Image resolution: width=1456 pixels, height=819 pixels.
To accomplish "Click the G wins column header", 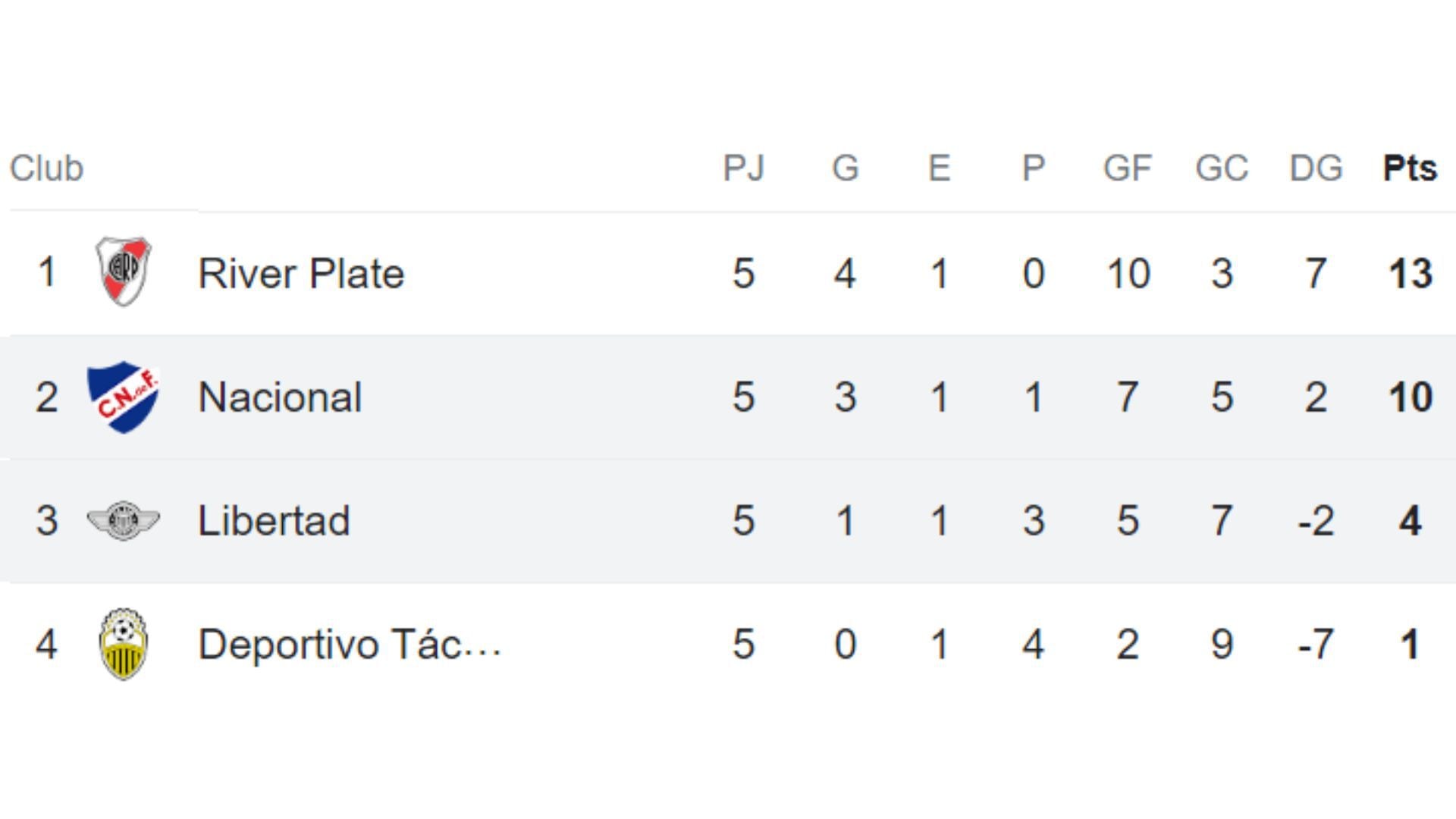I will tap(846, 168).
